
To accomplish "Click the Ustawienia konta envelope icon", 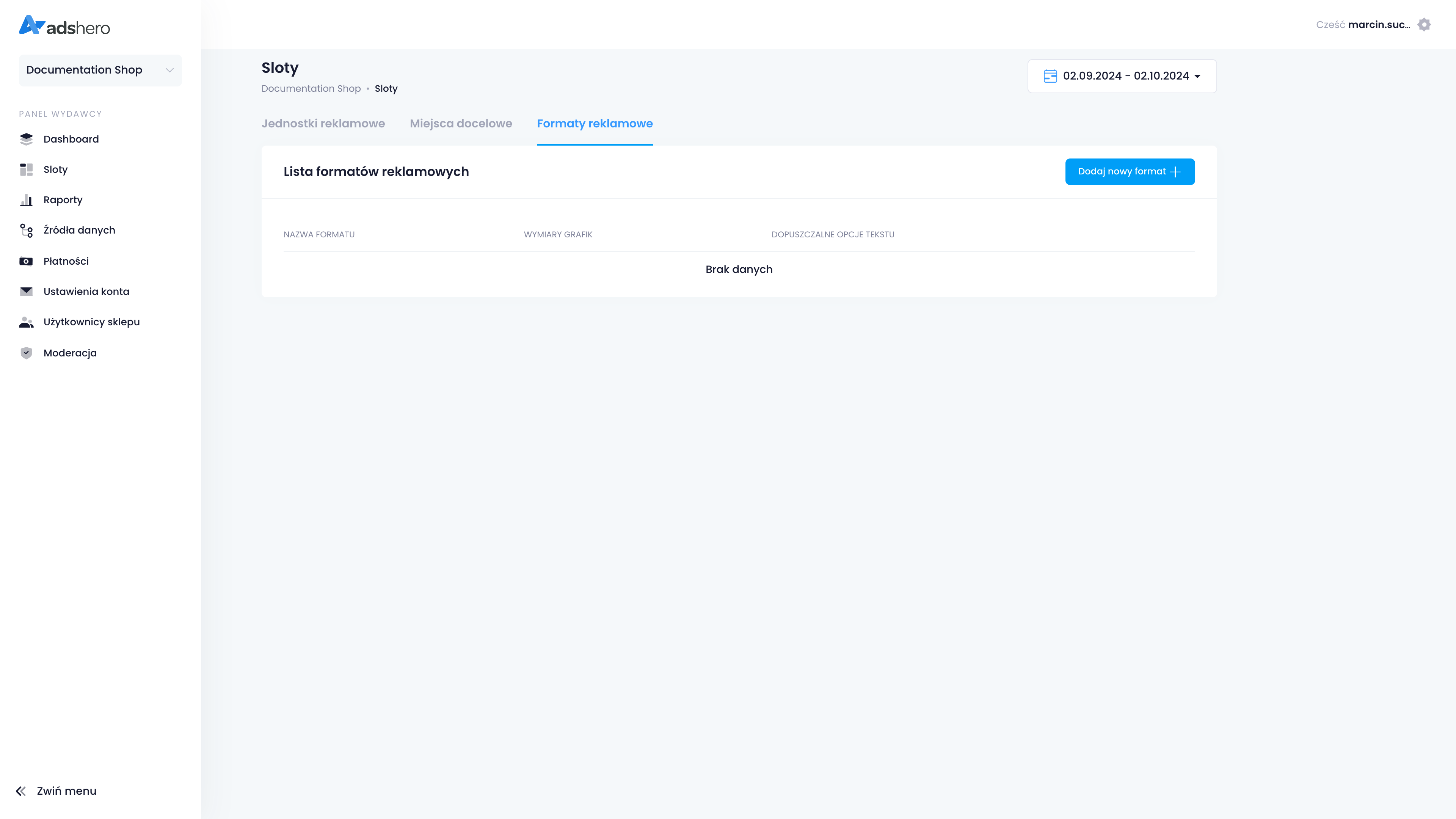I will click(x=26, y=292).
